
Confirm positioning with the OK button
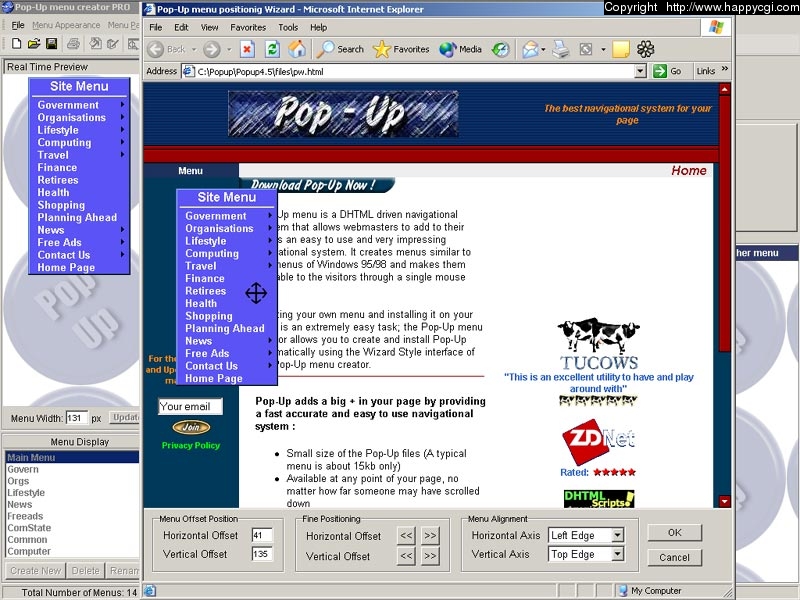674,533
